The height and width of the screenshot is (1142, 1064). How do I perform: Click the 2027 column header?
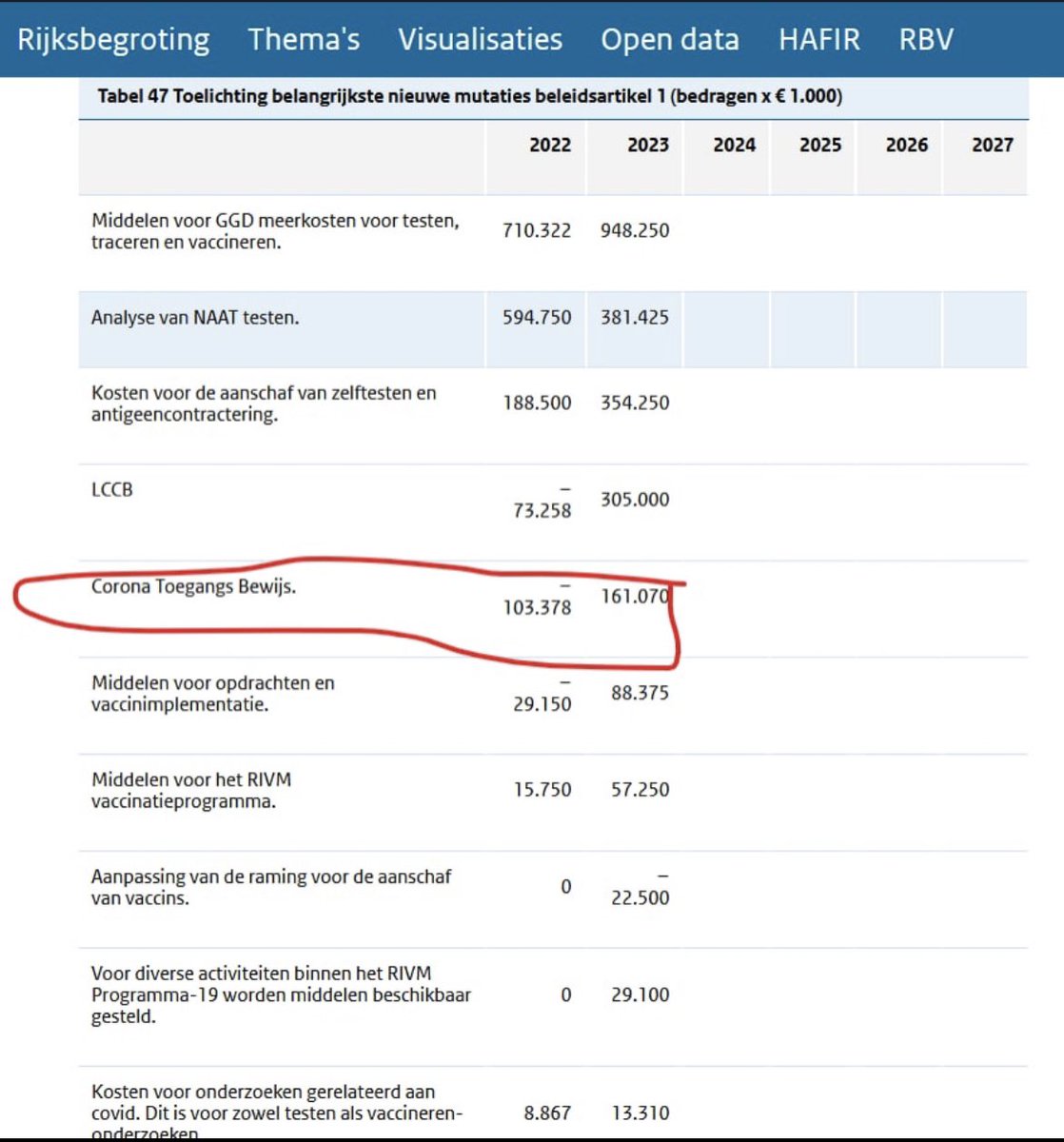point(992,145)
